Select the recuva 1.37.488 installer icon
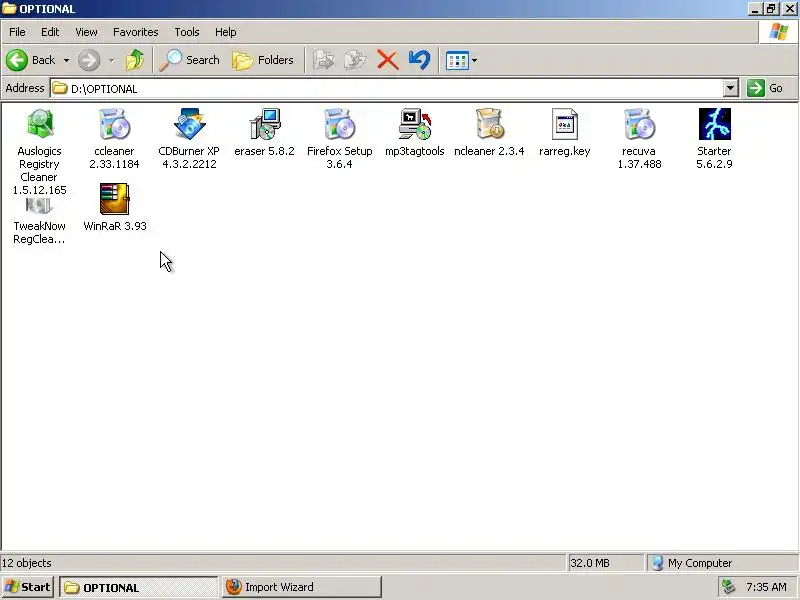The image size is (800, 600). 639,124
